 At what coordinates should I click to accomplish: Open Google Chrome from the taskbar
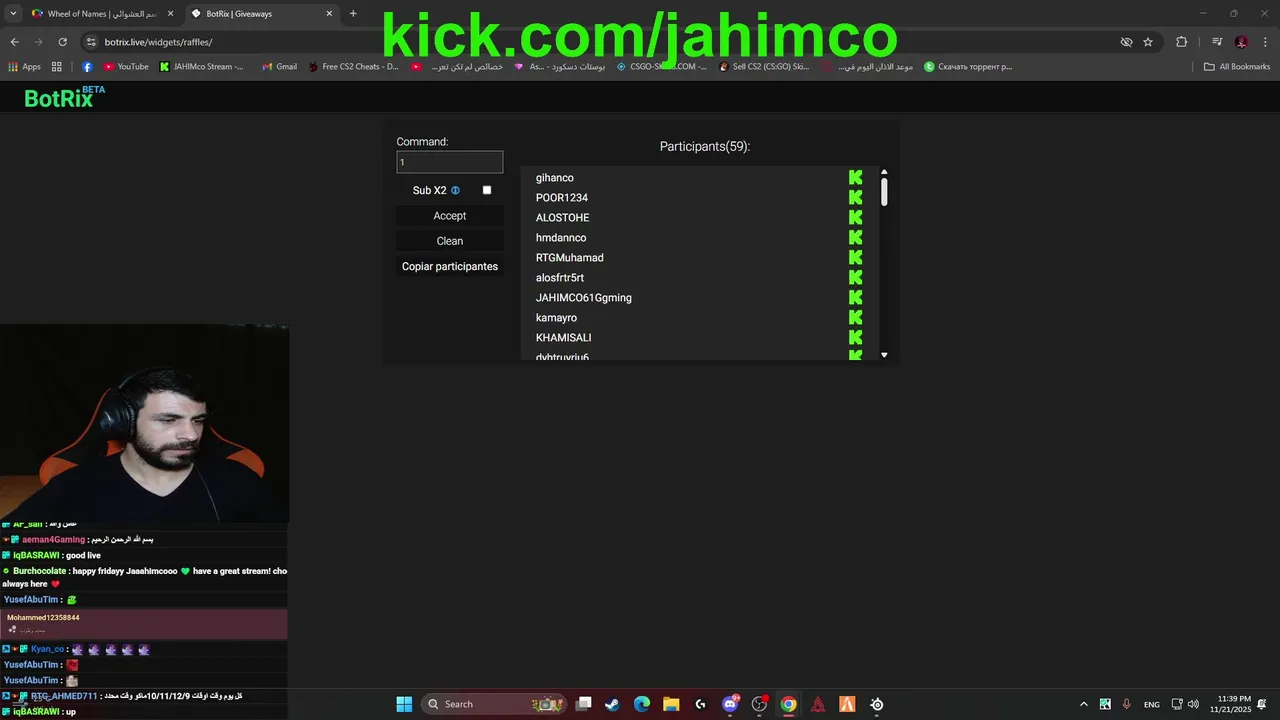pos(788,704)
